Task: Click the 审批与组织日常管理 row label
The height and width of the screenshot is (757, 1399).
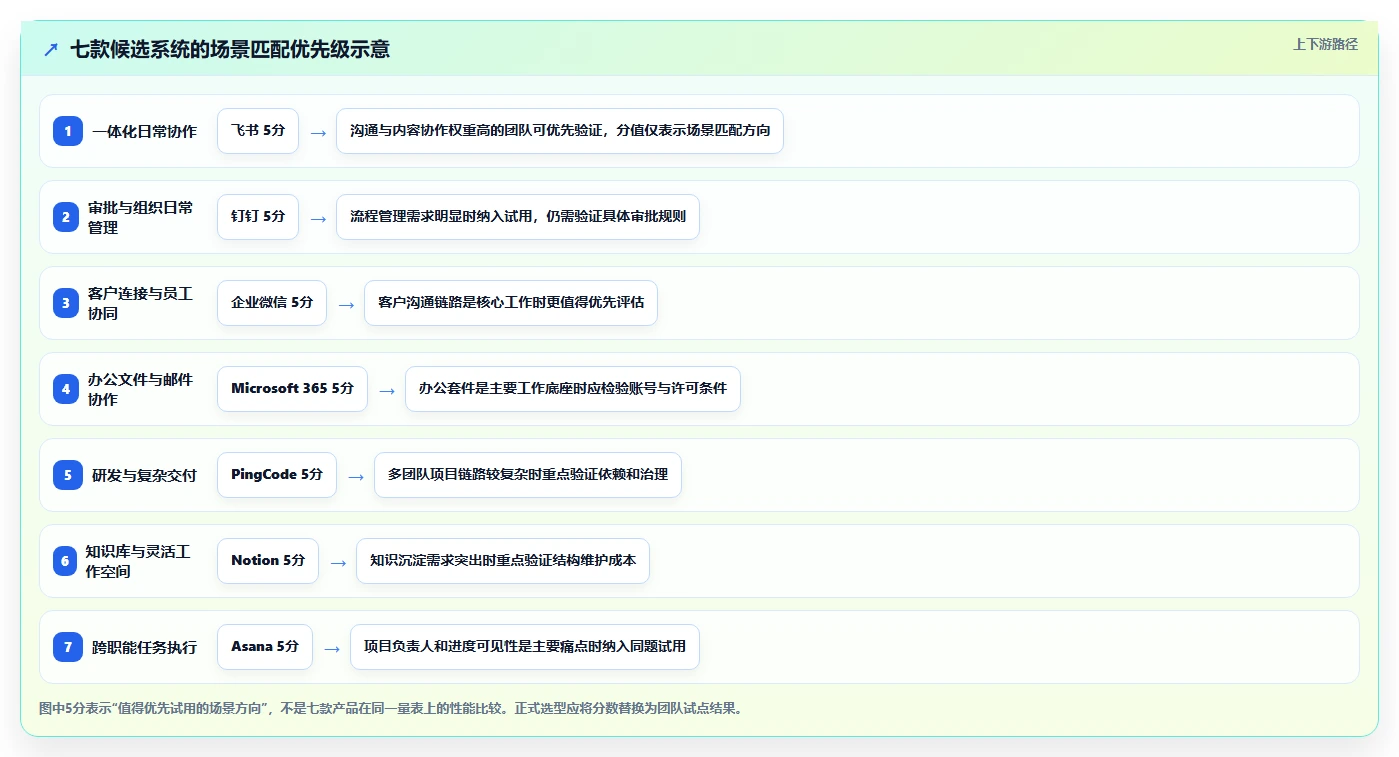Action: tap(141, 217)
